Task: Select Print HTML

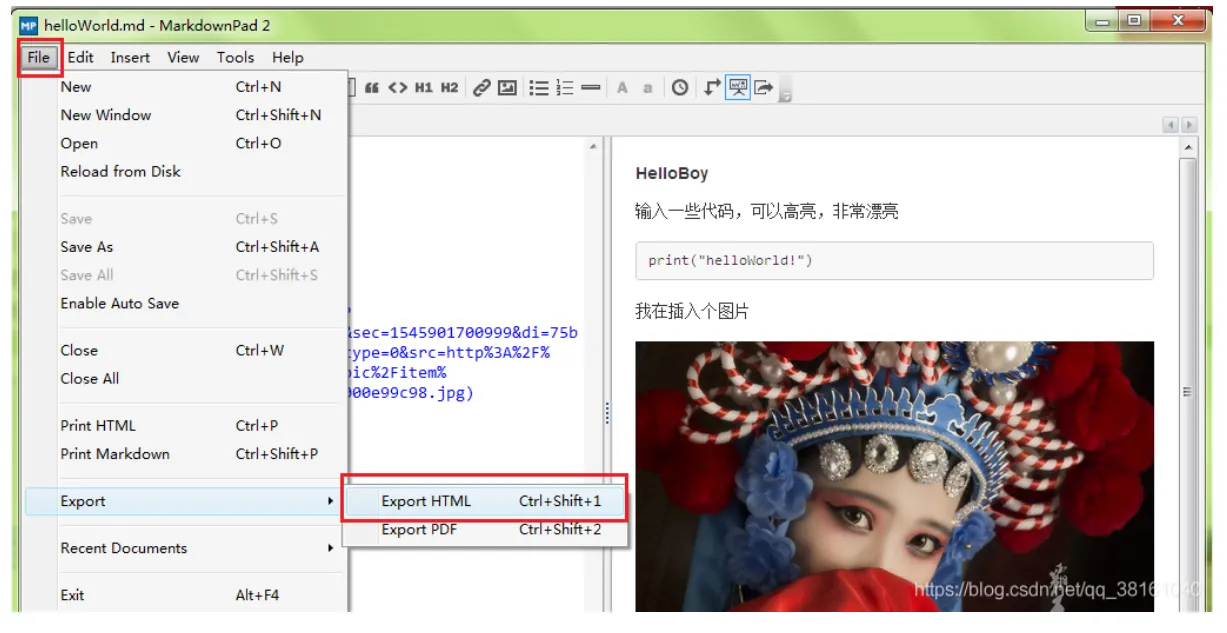Action: pyautogui.click(x=186, y=426)
